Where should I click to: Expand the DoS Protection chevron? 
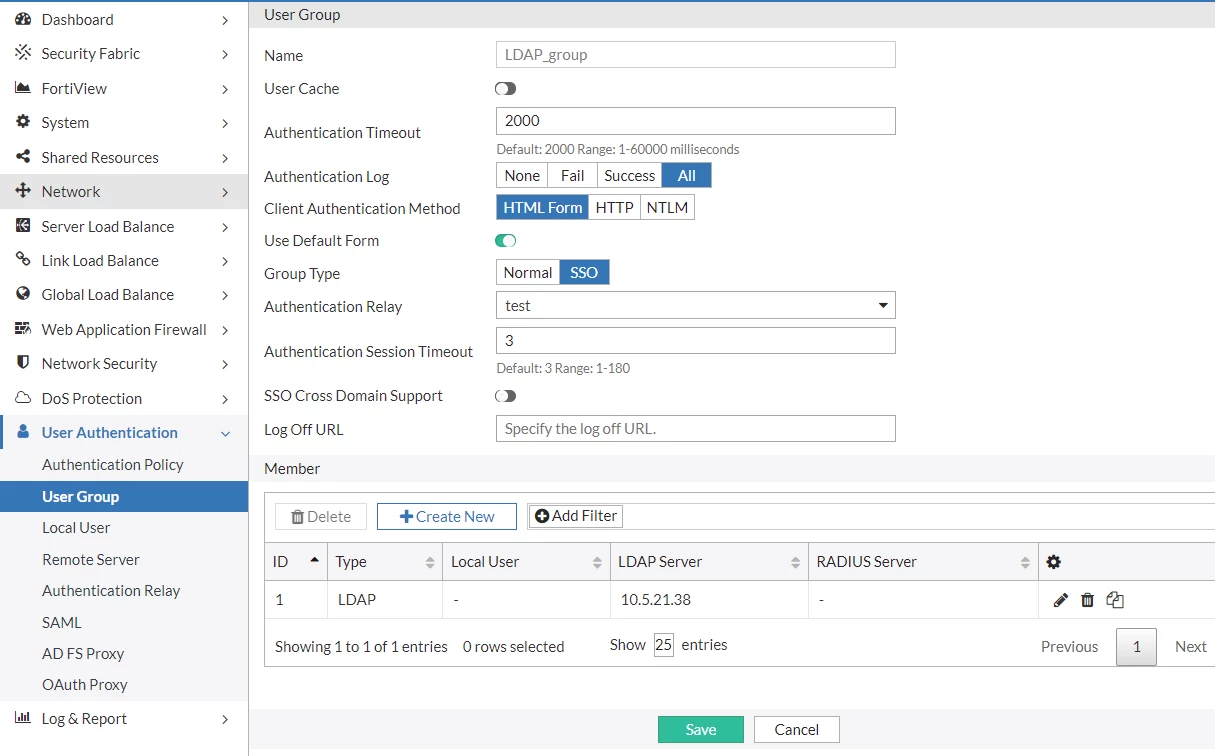pyautogui.click(x=225, y=399)
